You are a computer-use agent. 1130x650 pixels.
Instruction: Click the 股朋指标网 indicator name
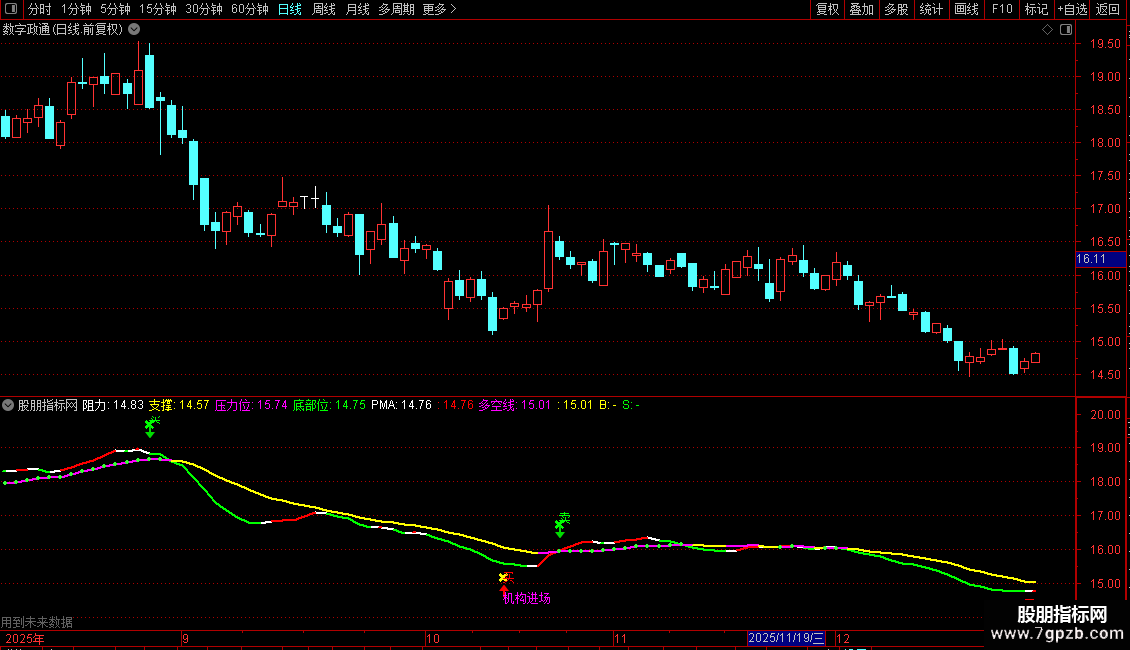point(48,405)
